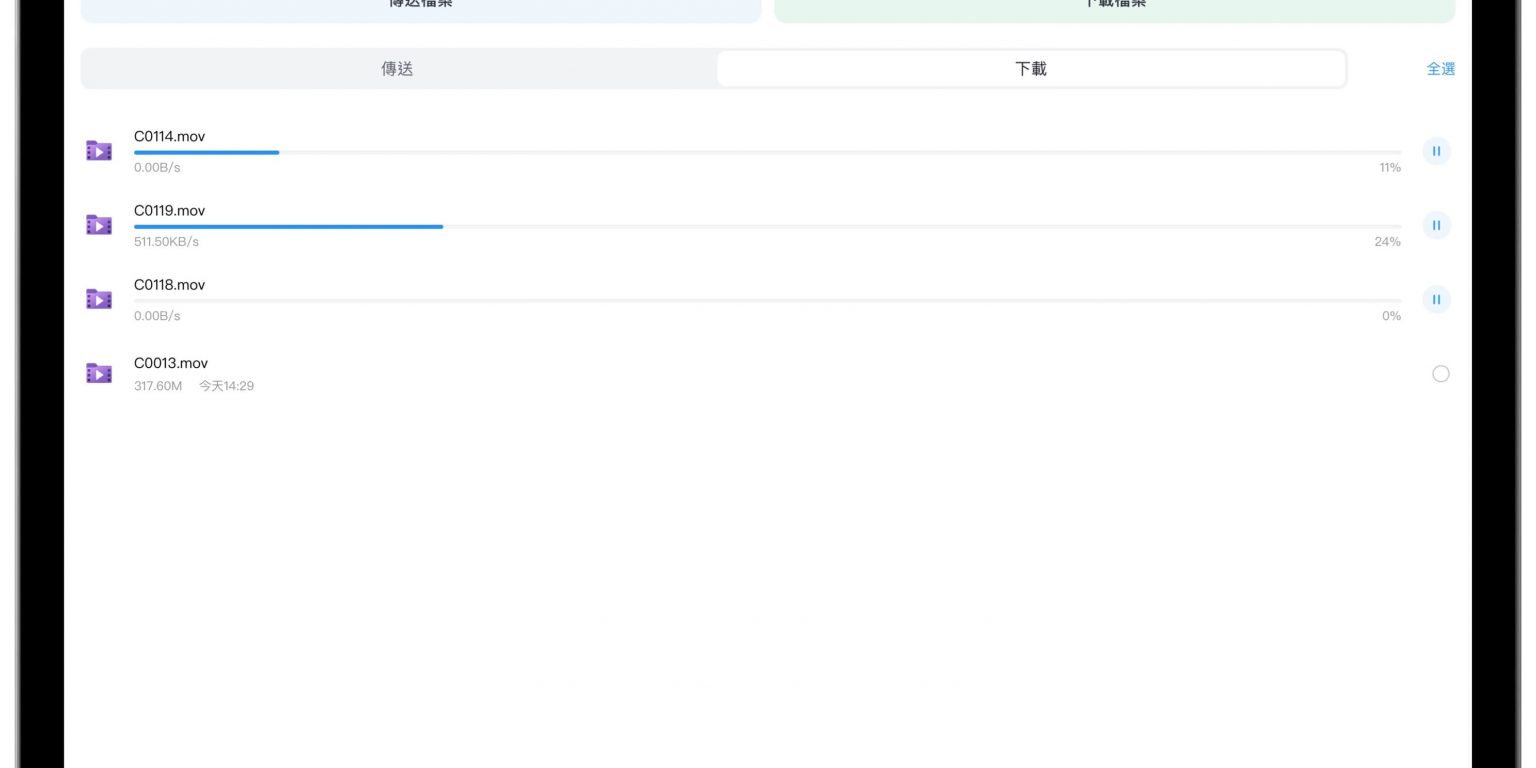This screenshot has height=768, width=1536.
Task: Open the completed C0013.mov file entry
Action: coord(171,363)
